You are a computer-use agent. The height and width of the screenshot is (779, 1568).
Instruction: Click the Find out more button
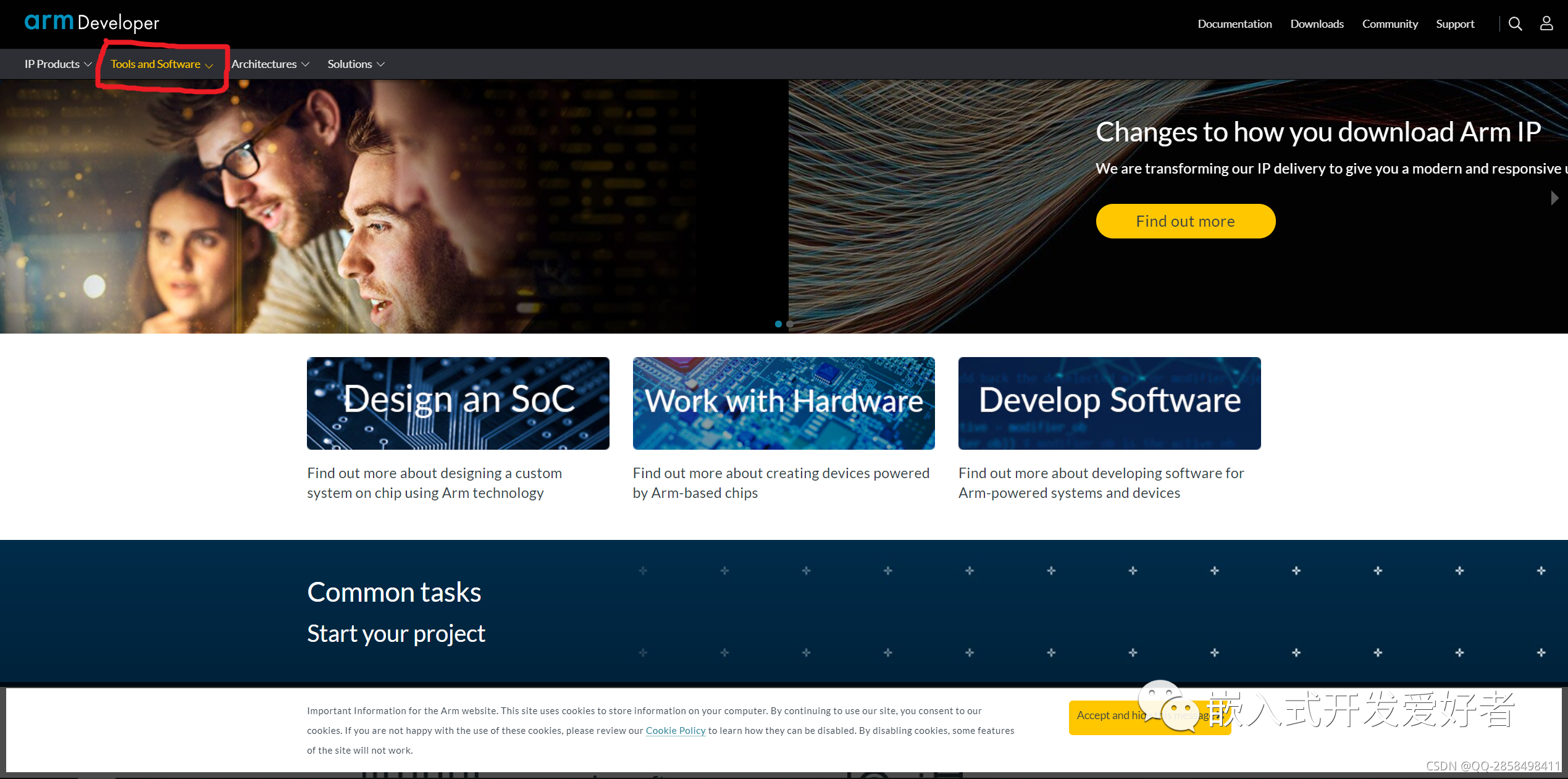pos(1185,221)
